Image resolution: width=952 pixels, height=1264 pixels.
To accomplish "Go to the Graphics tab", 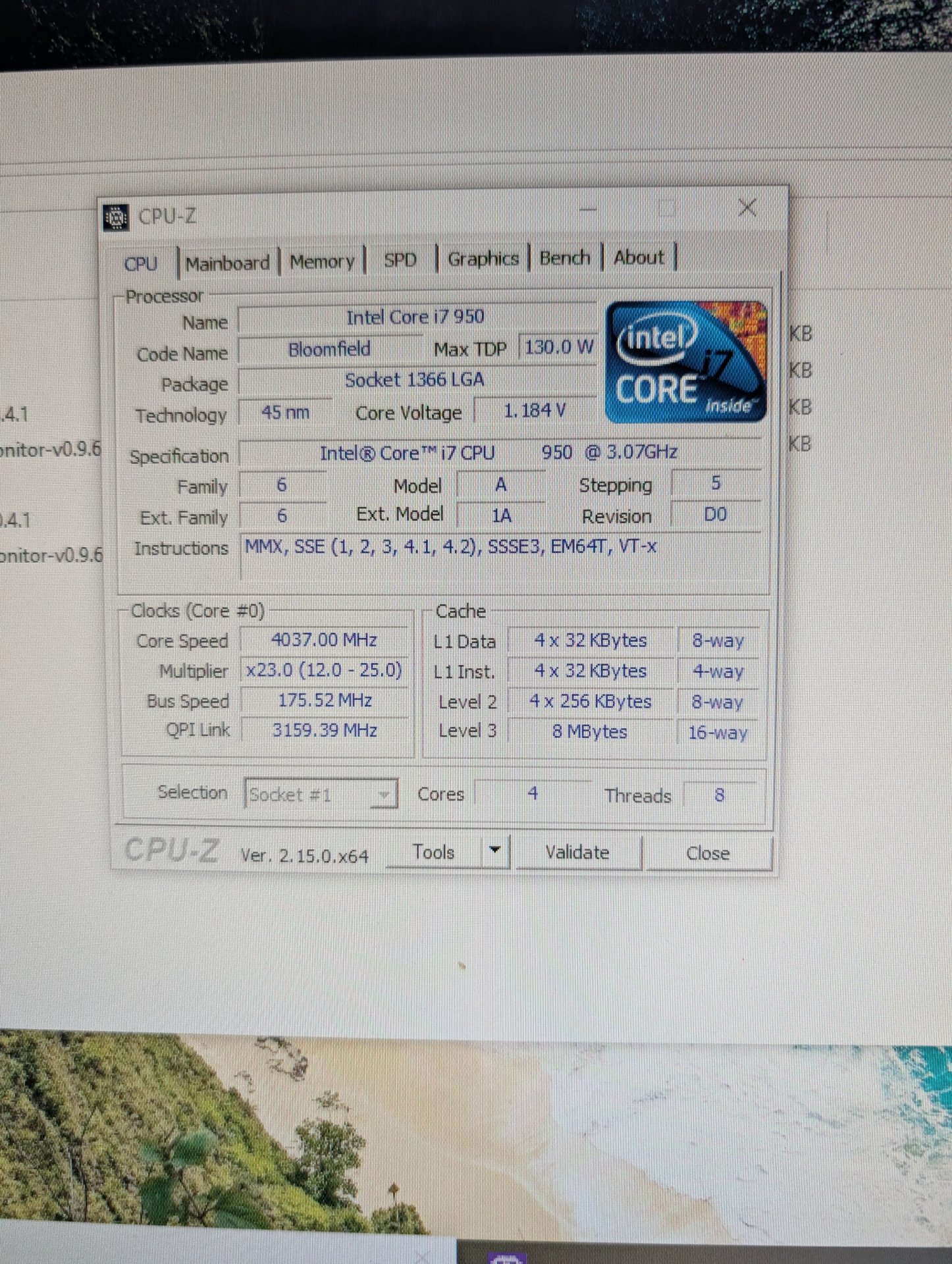I will (483, 259).
